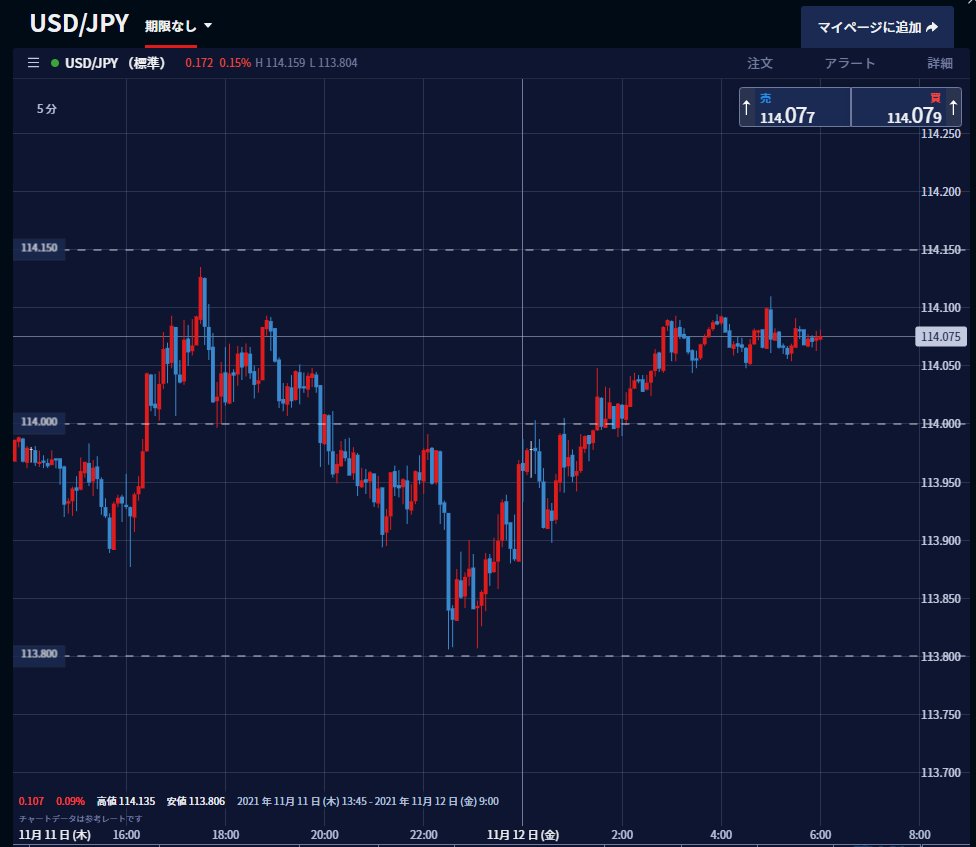This screenshot has height=847, width=976.
Task: Click the share arrow on マイページに追加
Action: 932,27
